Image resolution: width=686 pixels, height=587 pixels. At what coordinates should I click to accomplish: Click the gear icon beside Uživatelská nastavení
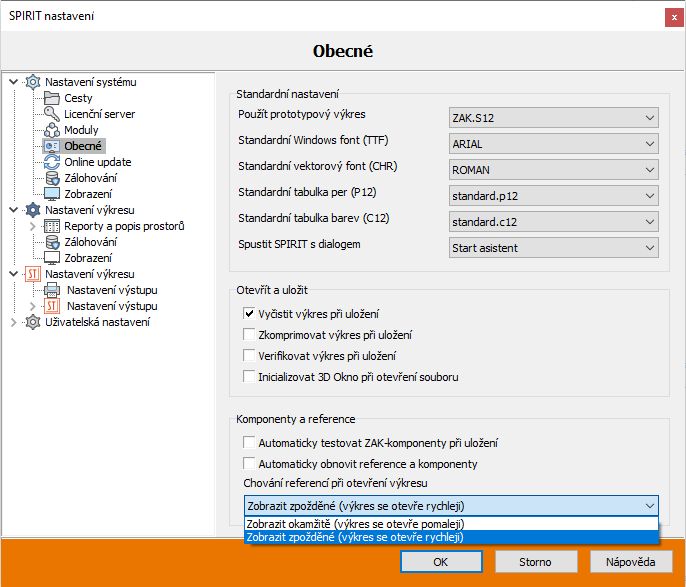tap(33, 322)
